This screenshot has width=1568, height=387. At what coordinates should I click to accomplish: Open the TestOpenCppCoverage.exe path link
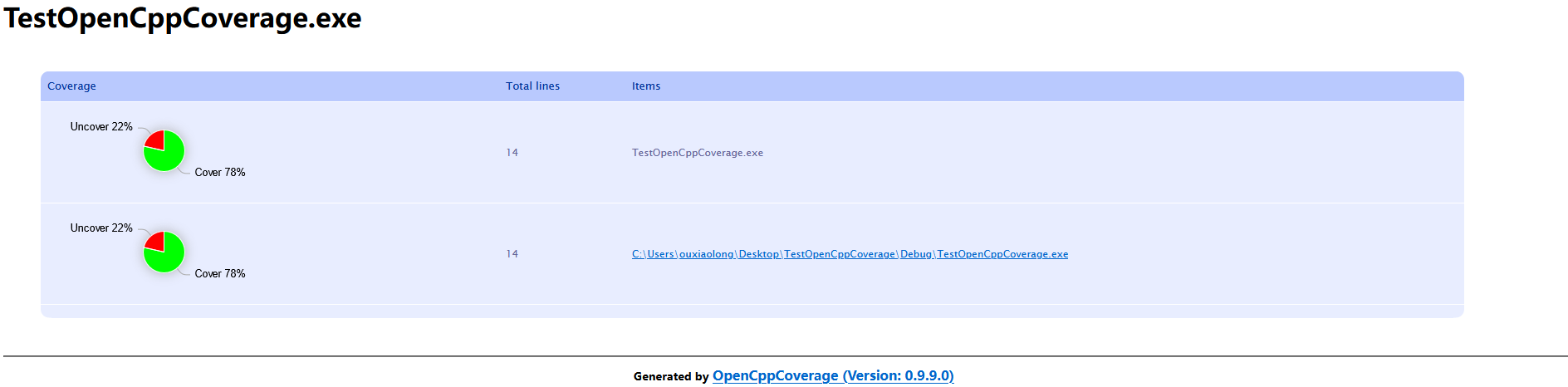[850, 254]
